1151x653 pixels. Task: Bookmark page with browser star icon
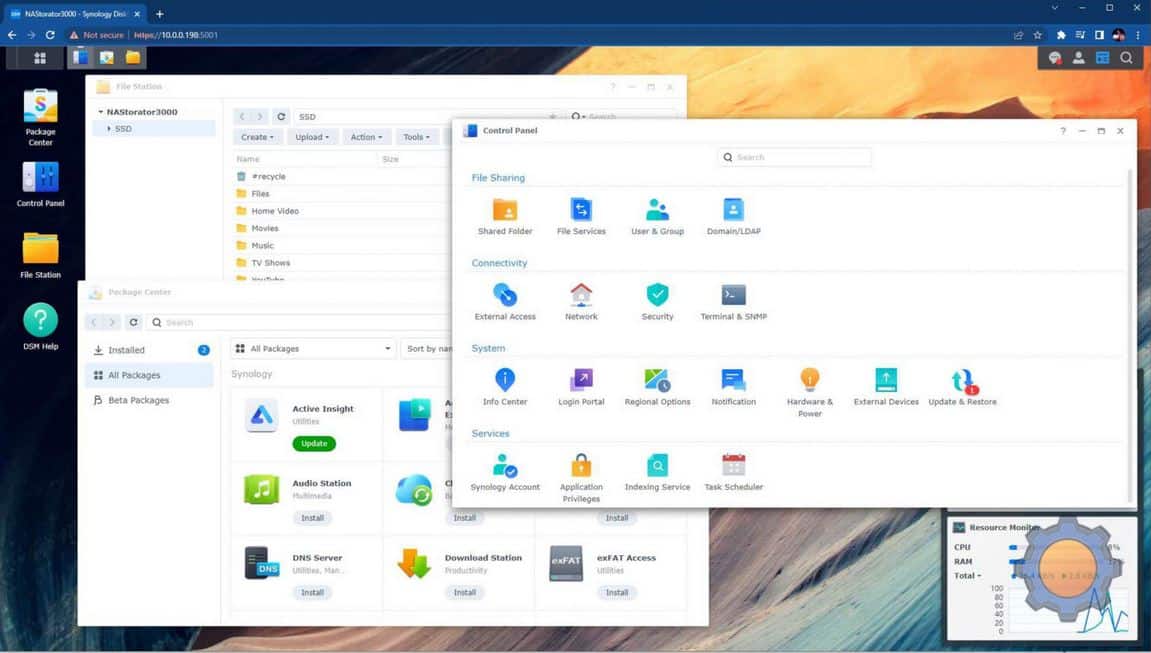(x=1037, y=35)
